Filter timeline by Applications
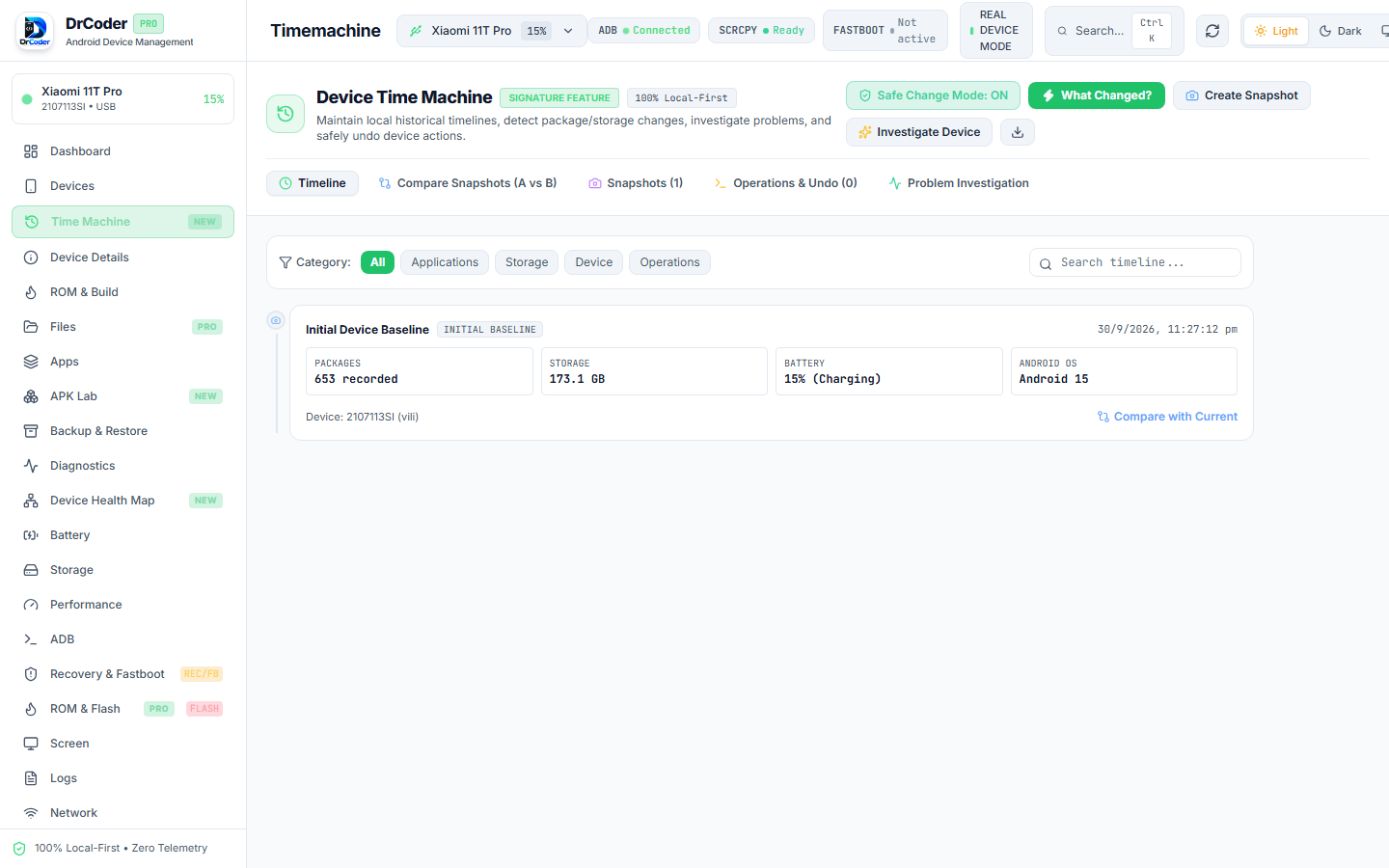1389x868 pixels. point(445,262)
